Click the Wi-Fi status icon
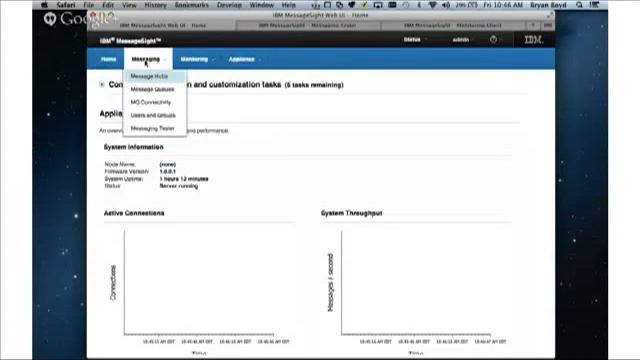Viewport: 640px width, 360px height. (433, 5)
